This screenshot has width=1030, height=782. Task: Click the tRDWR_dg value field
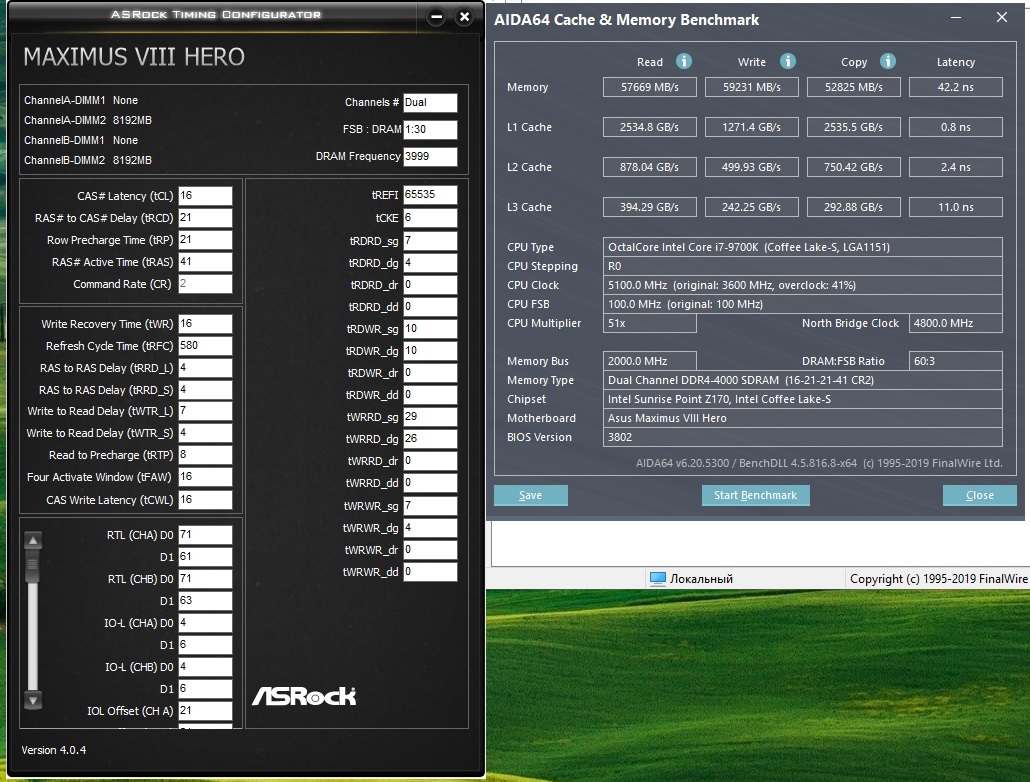(x=430, y=351)
